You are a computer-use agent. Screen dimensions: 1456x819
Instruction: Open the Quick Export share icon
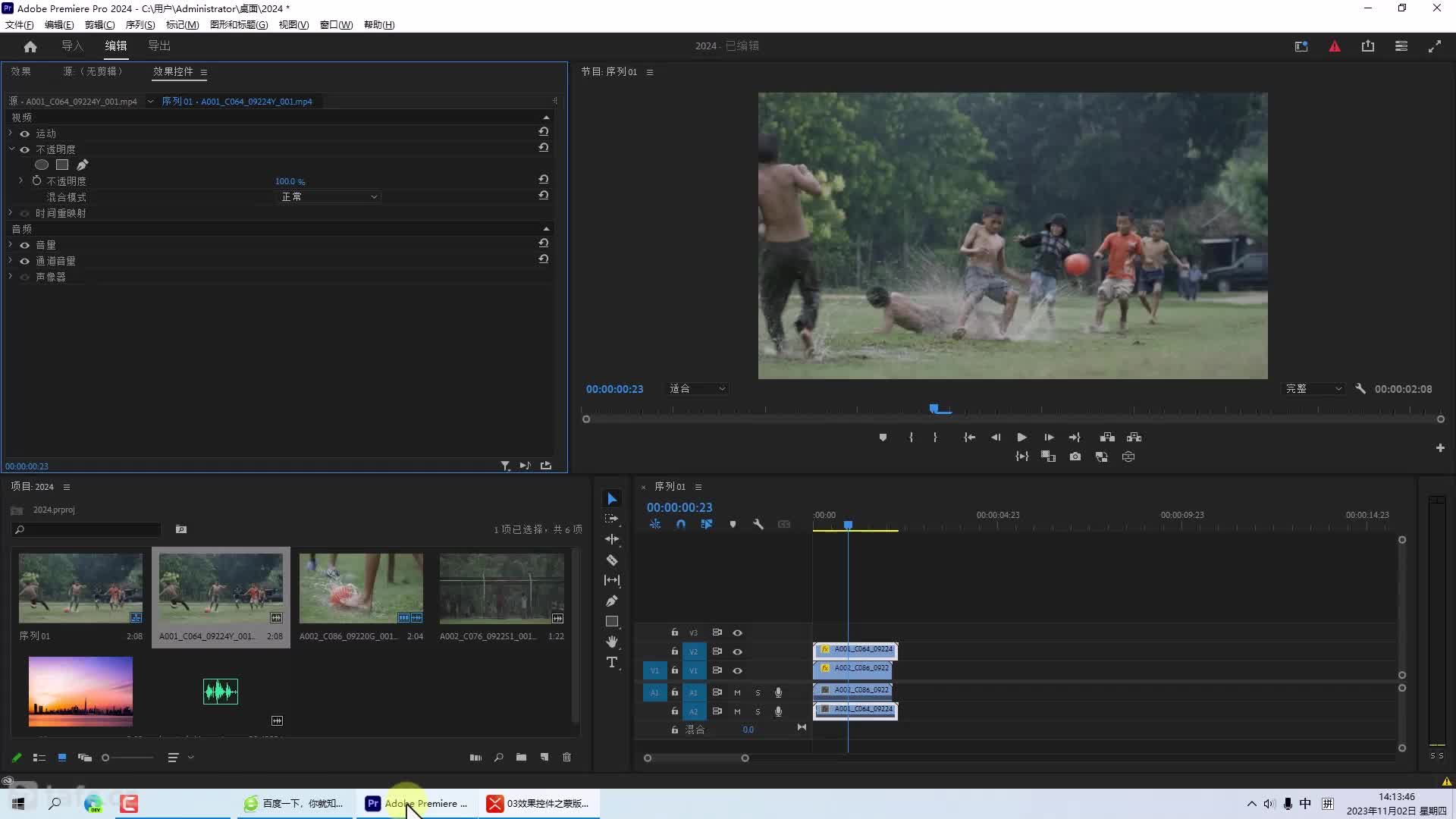click(x=1368, y=46)
